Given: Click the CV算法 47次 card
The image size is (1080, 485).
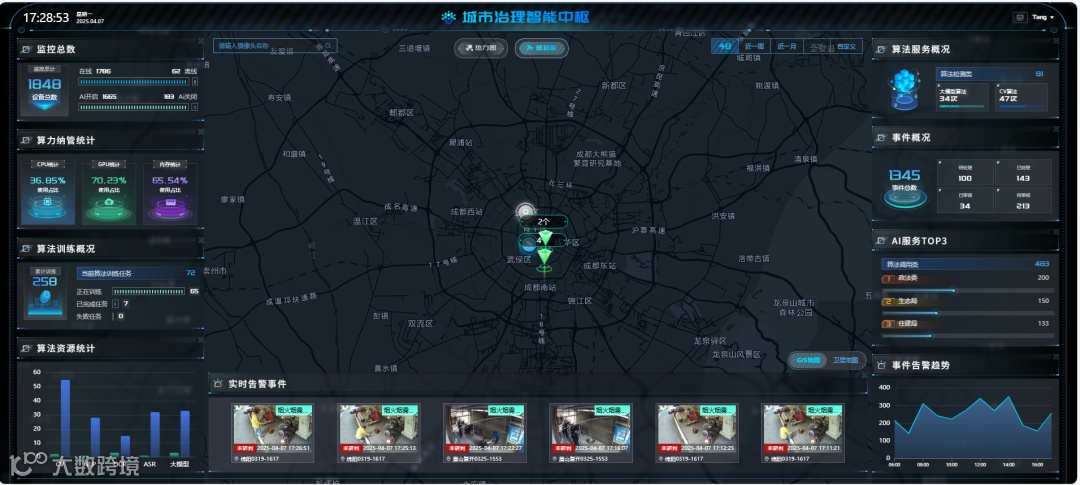Looking at the screenshot, I should (1021, 98).
